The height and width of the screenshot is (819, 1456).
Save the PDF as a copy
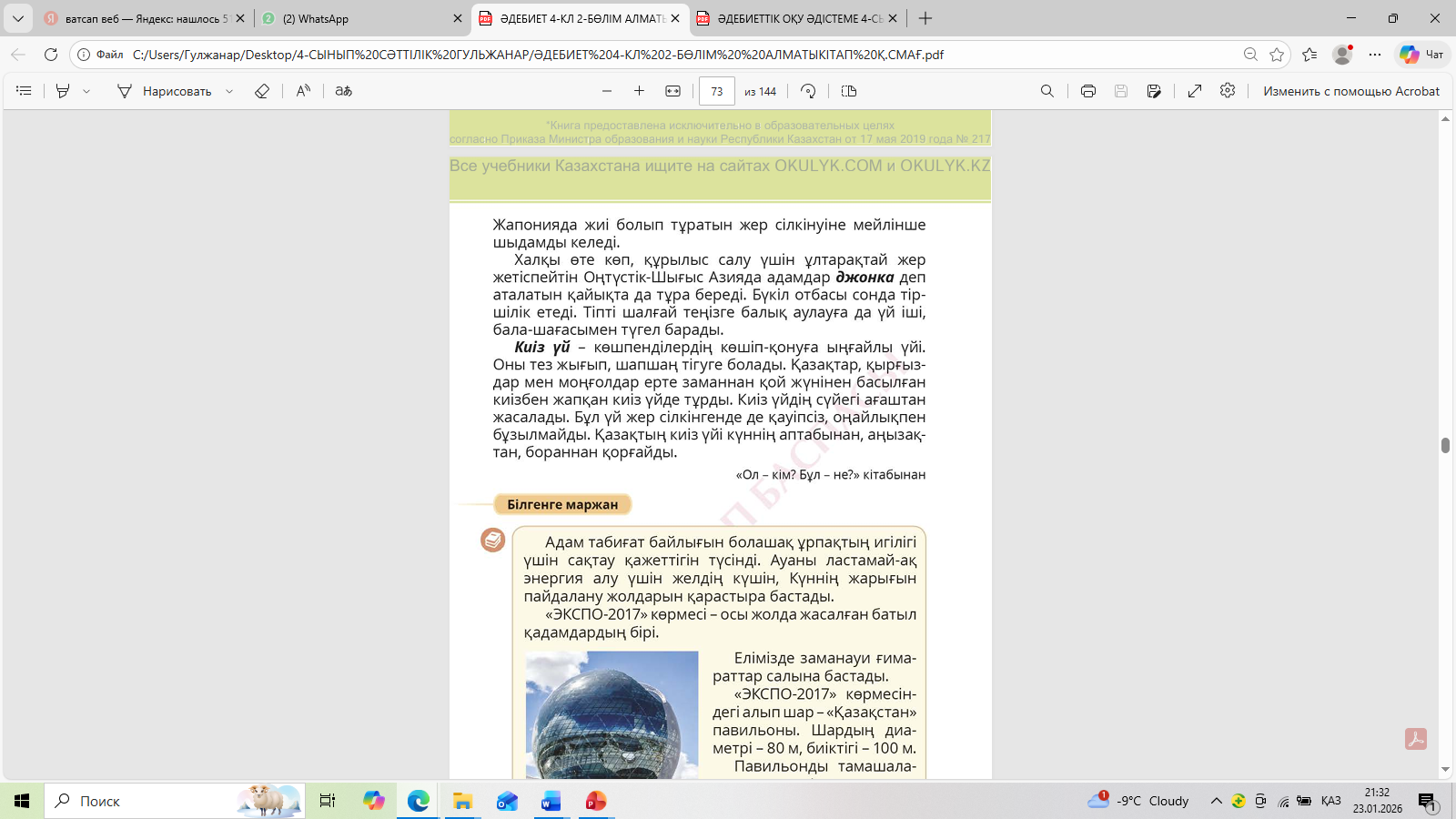pyautogui.click(x=1154, y=91)
